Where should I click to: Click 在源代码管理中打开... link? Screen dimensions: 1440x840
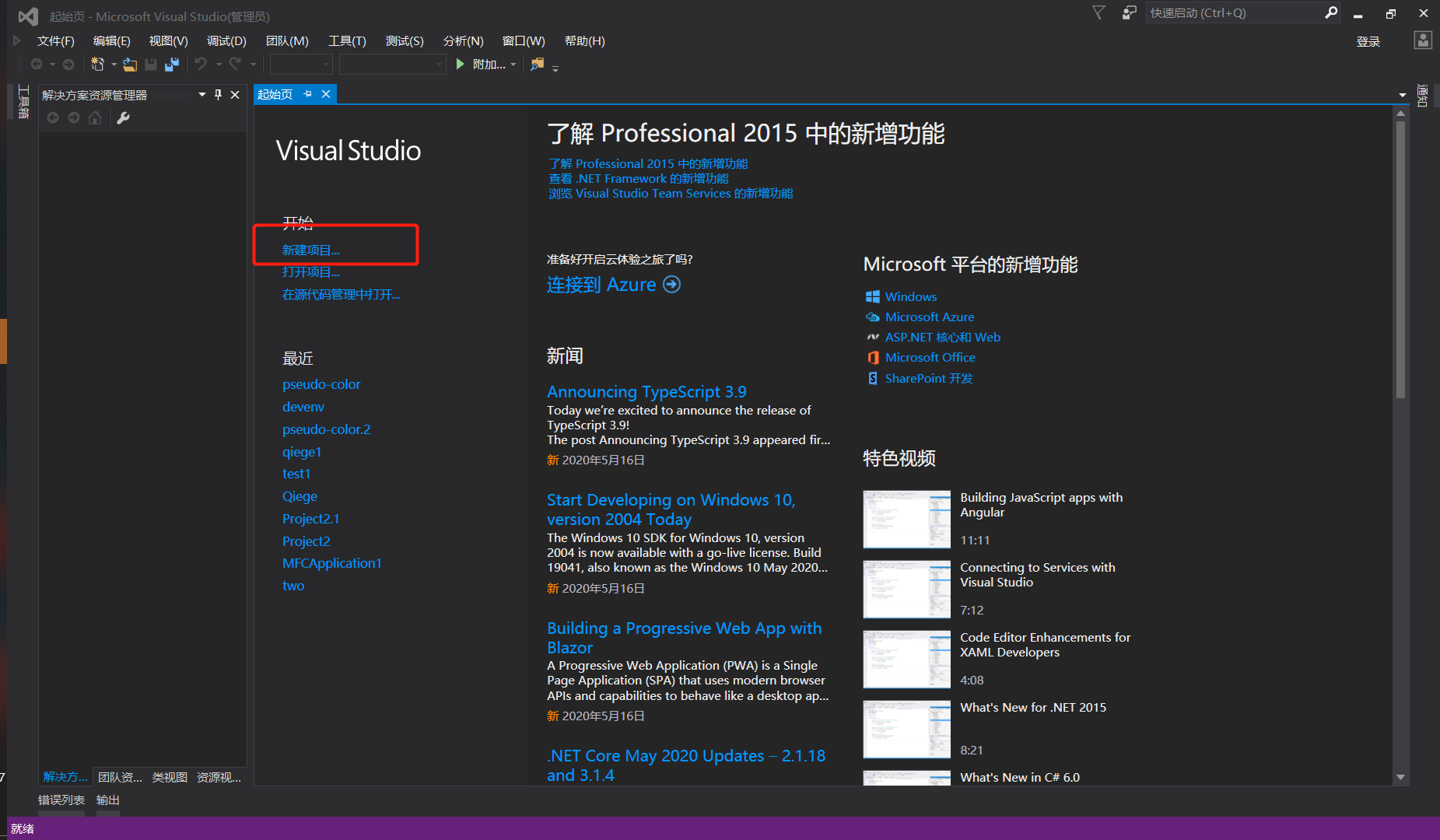click(342, 295)
